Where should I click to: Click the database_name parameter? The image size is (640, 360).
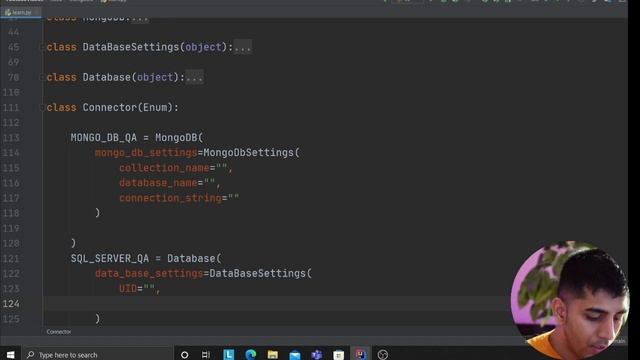(x=158, y=183)
